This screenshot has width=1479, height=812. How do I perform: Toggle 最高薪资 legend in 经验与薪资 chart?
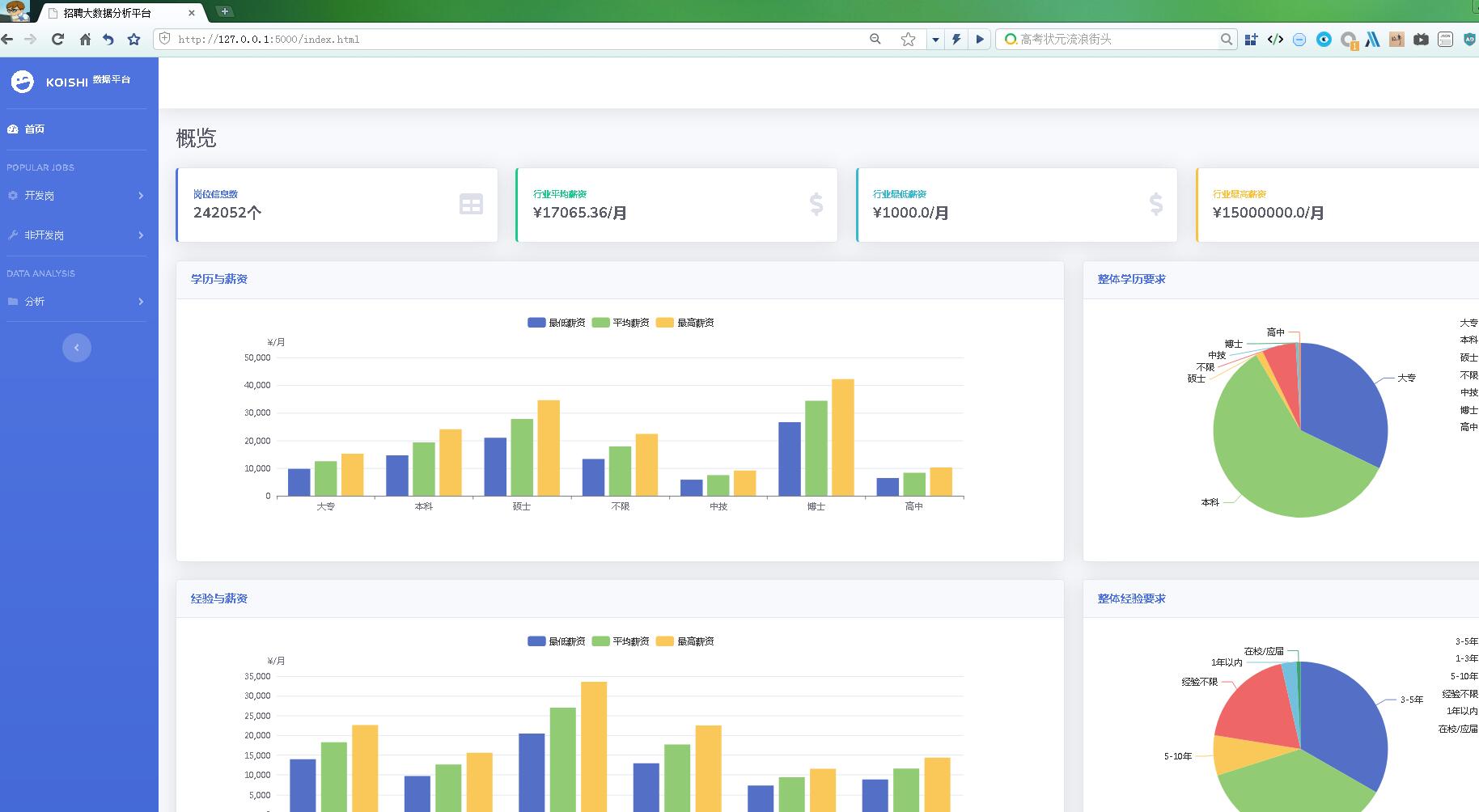(684, 641)
